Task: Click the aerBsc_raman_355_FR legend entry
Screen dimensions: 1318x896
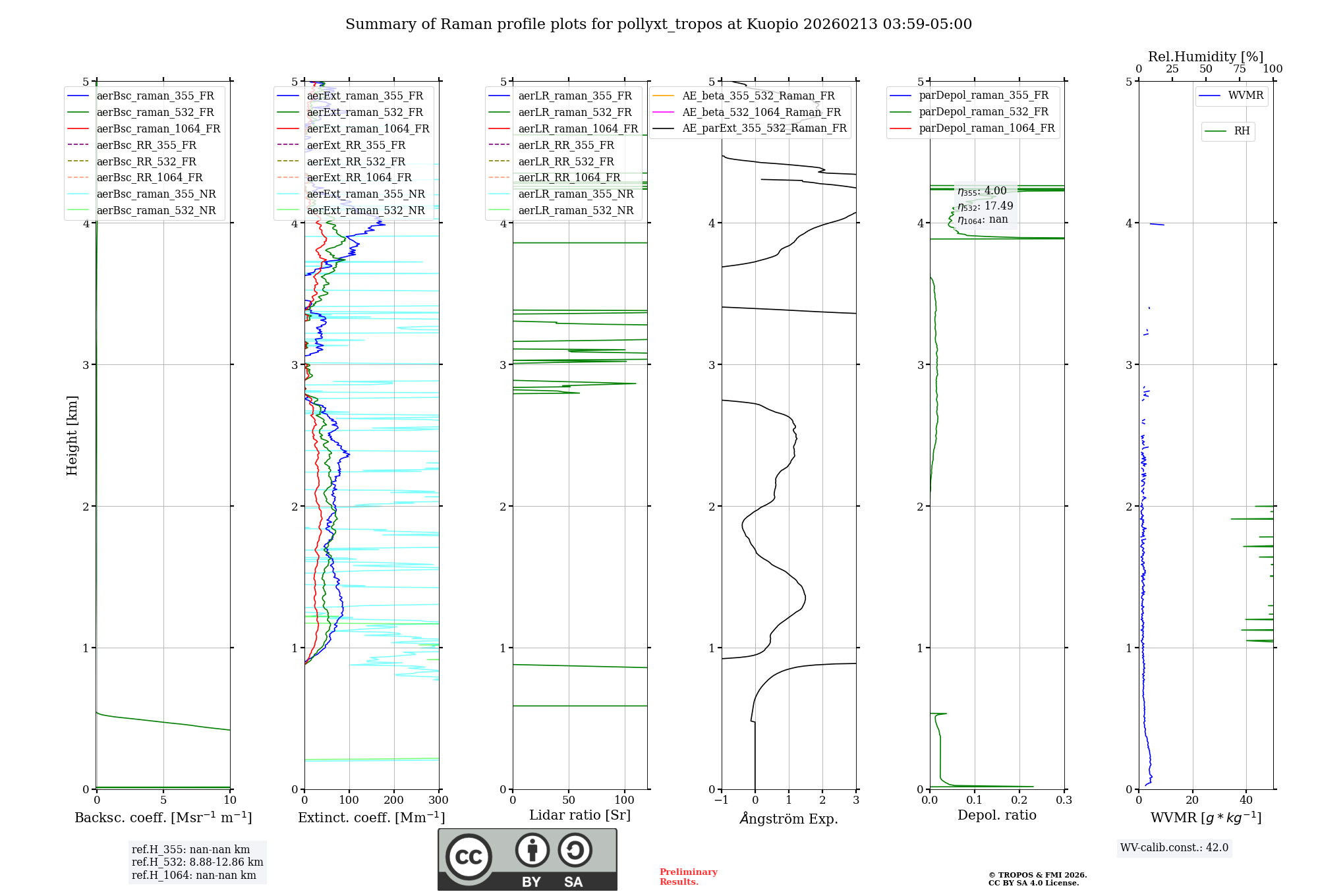Action: [155, 96]
